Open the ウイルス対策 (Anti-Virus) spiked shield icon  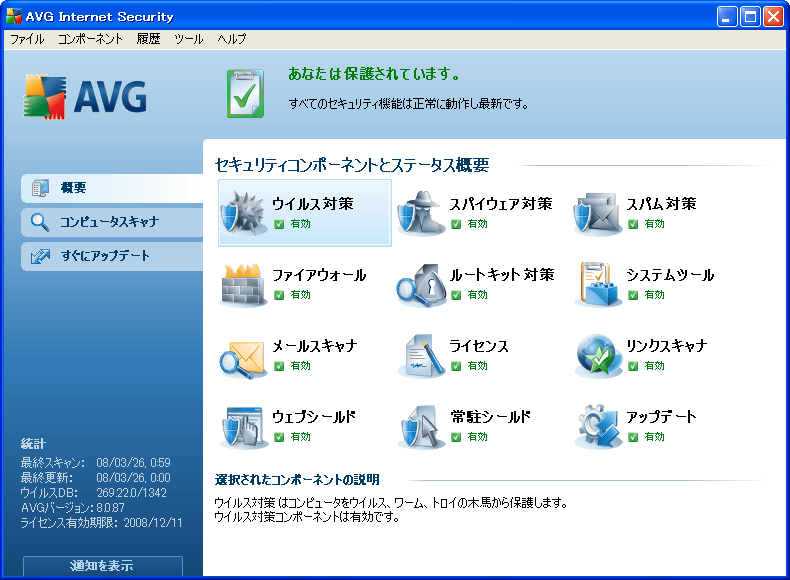[x=244, y=214]
